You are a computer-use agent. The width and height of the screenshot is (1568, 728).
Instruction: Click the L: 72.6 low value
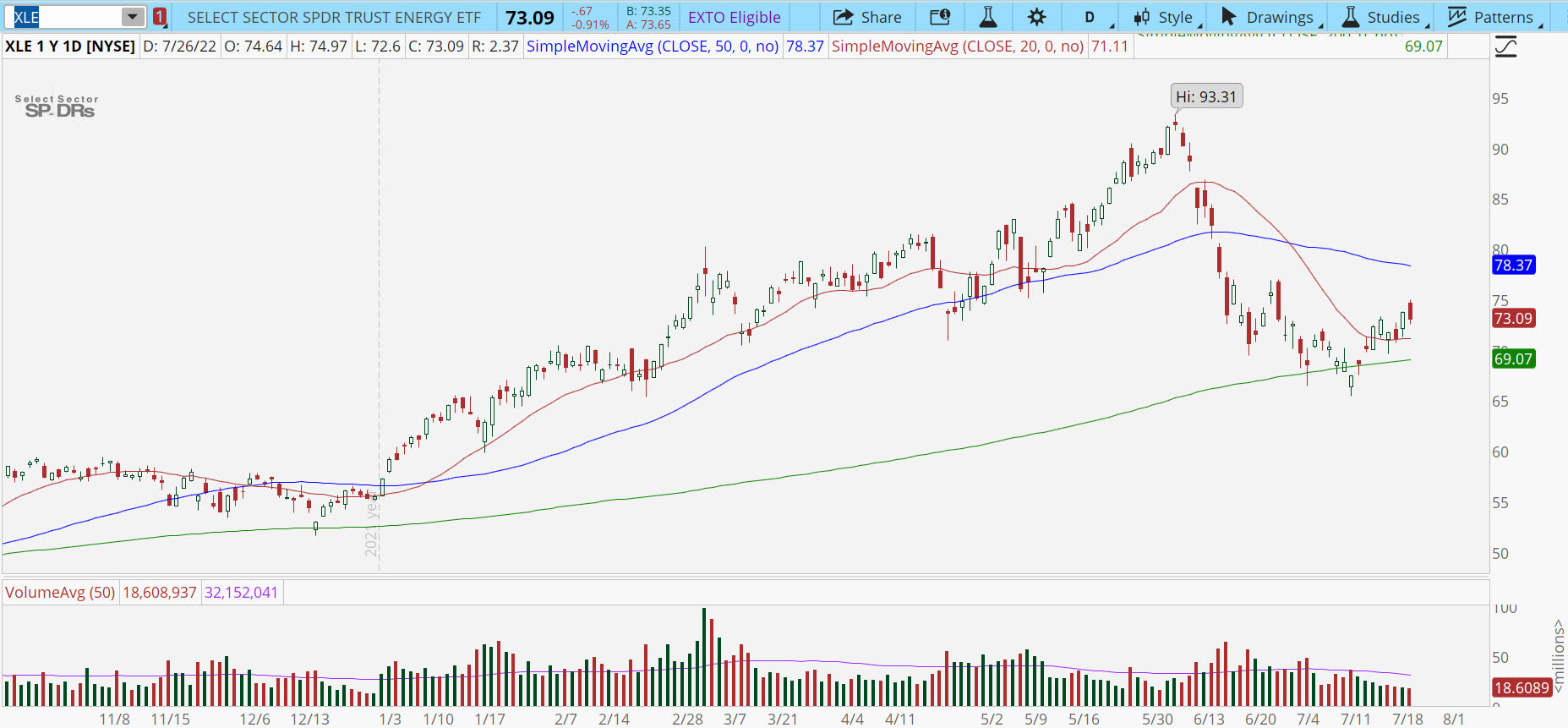click(378, 46)
